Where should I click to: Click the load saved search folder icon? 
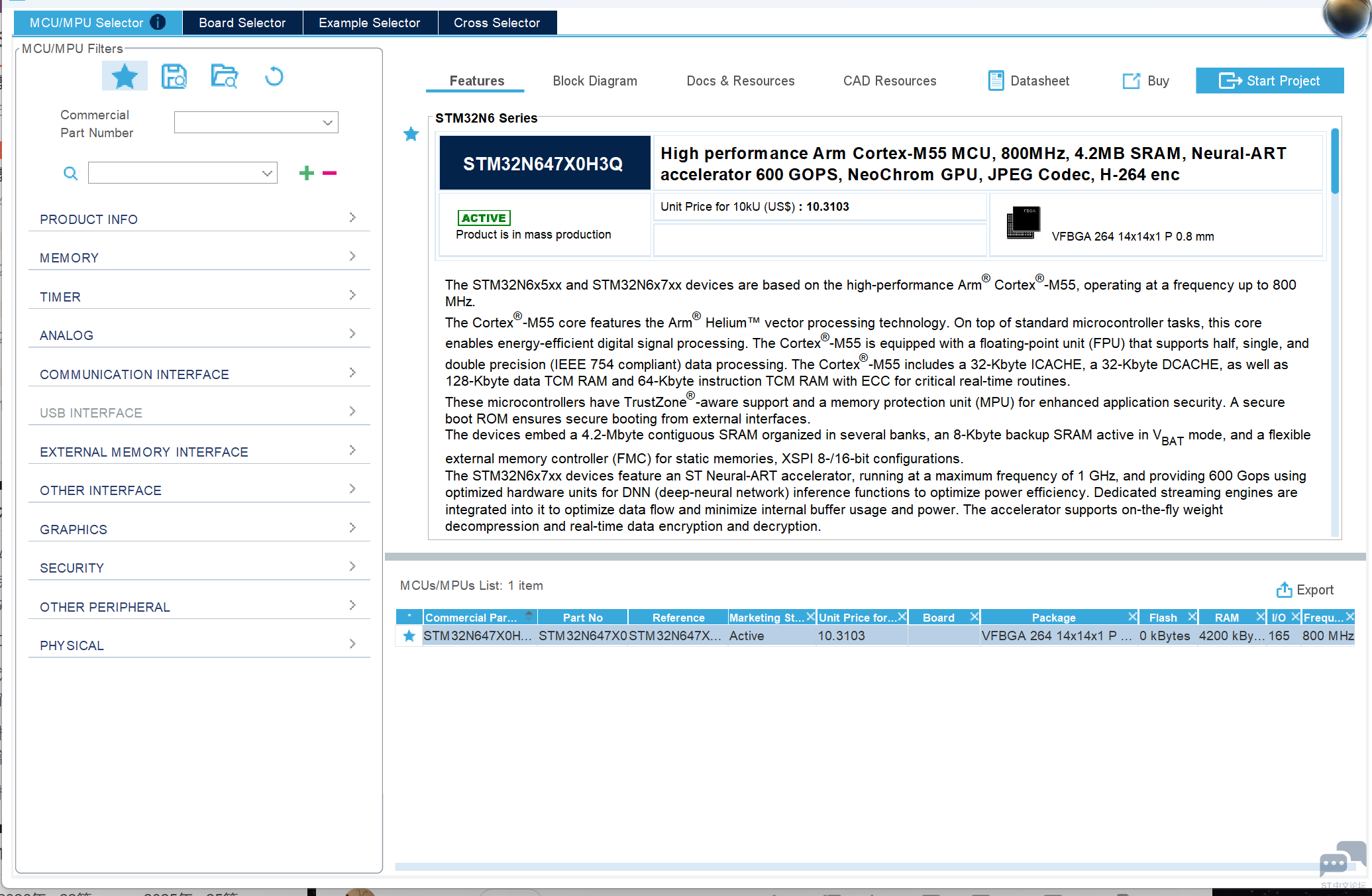click(225, 76)
